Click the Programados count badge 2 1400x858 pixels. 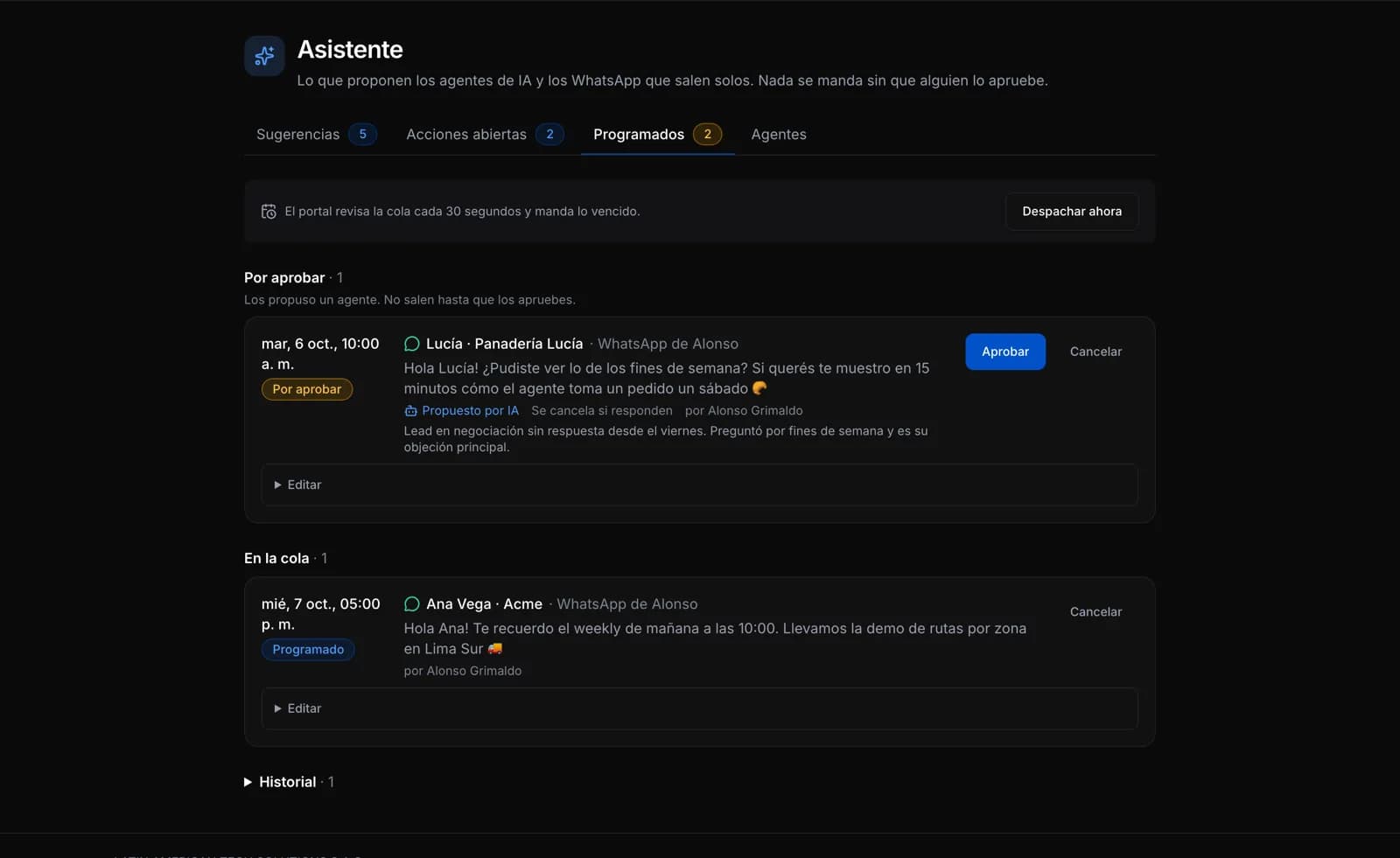707,134
